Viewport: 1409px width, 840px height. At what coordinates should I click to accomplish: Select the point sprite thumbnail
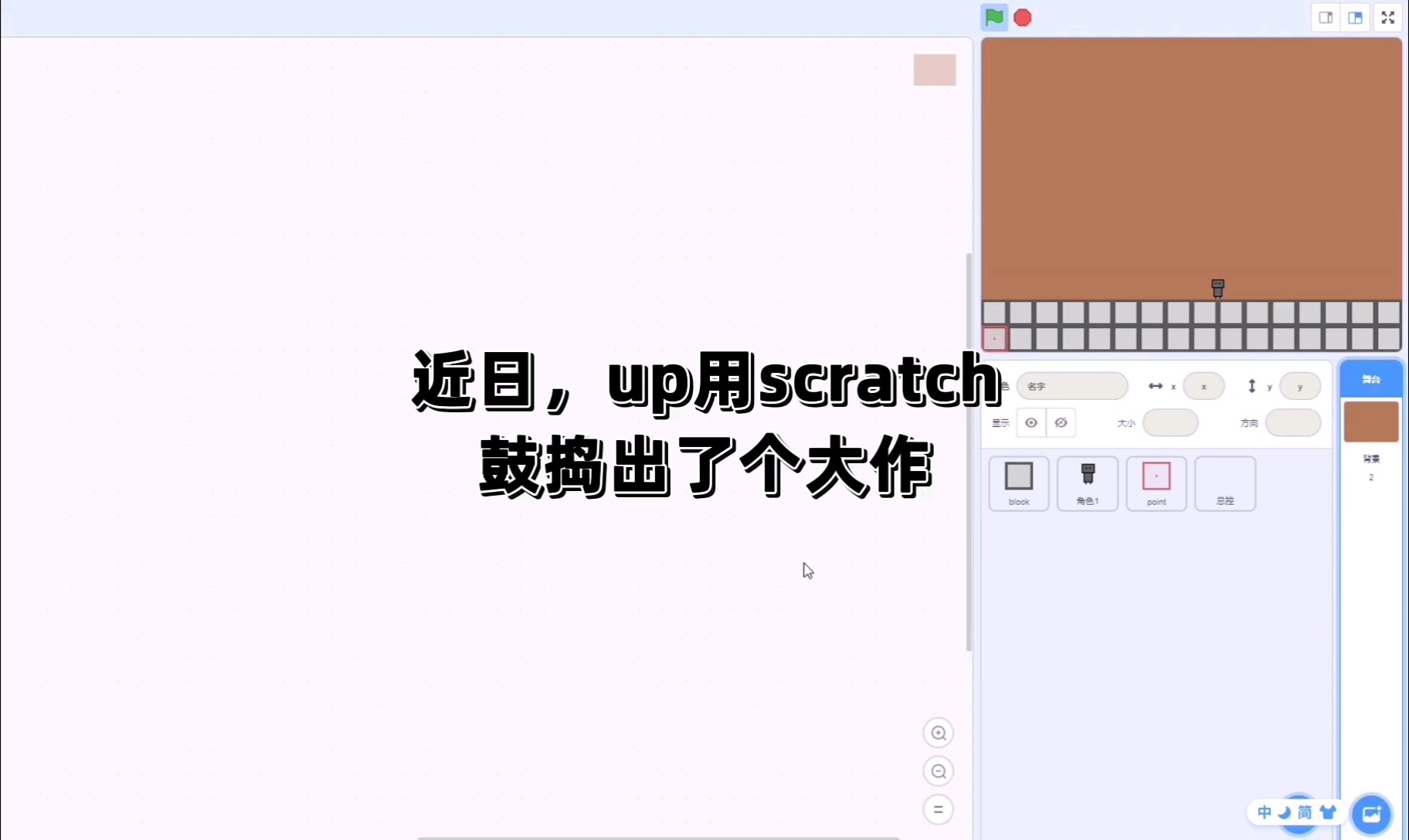tap(1156, 483)
